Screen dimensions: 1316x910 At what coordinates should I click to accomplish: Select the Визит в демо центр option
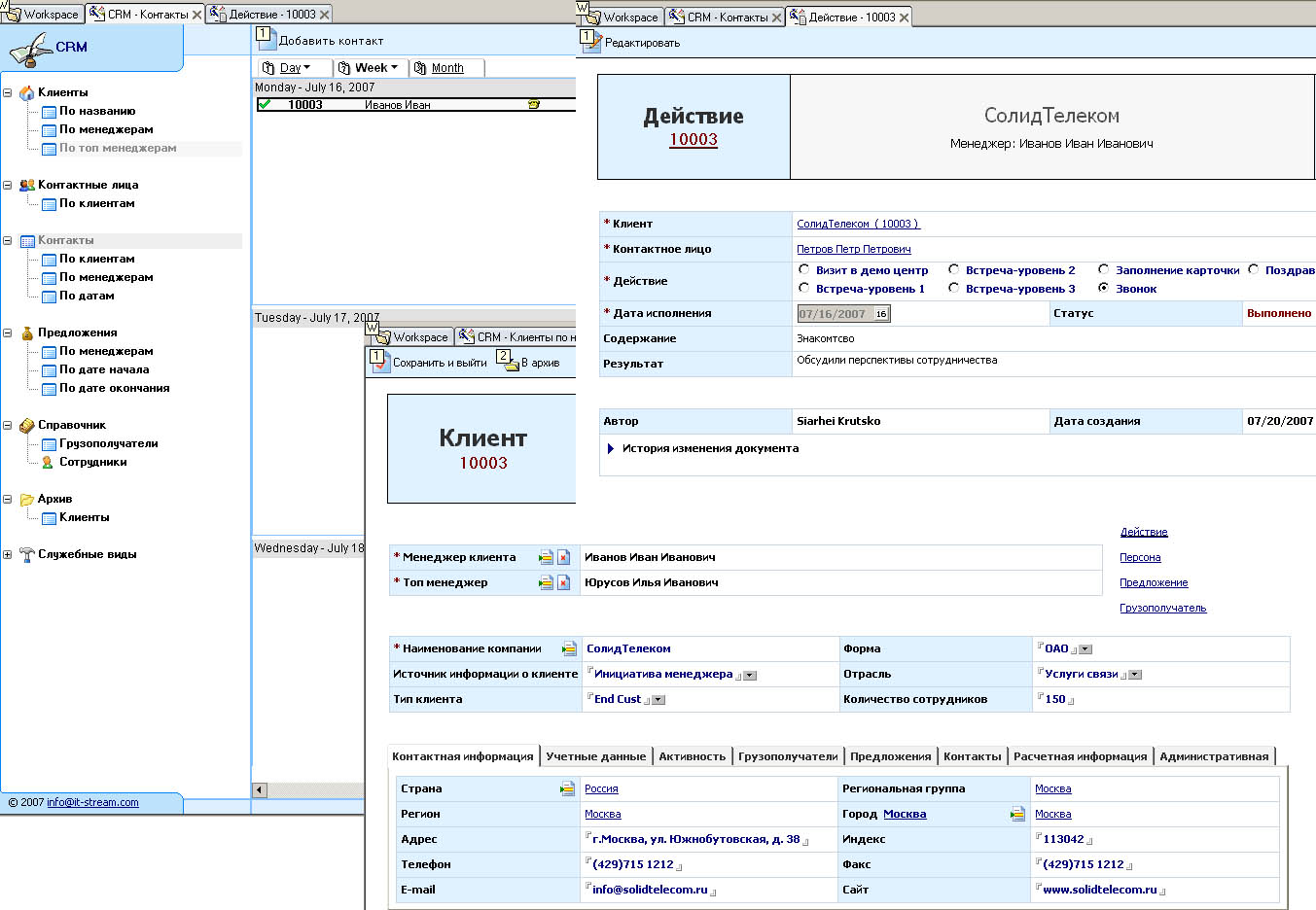(x=803, y=269)
